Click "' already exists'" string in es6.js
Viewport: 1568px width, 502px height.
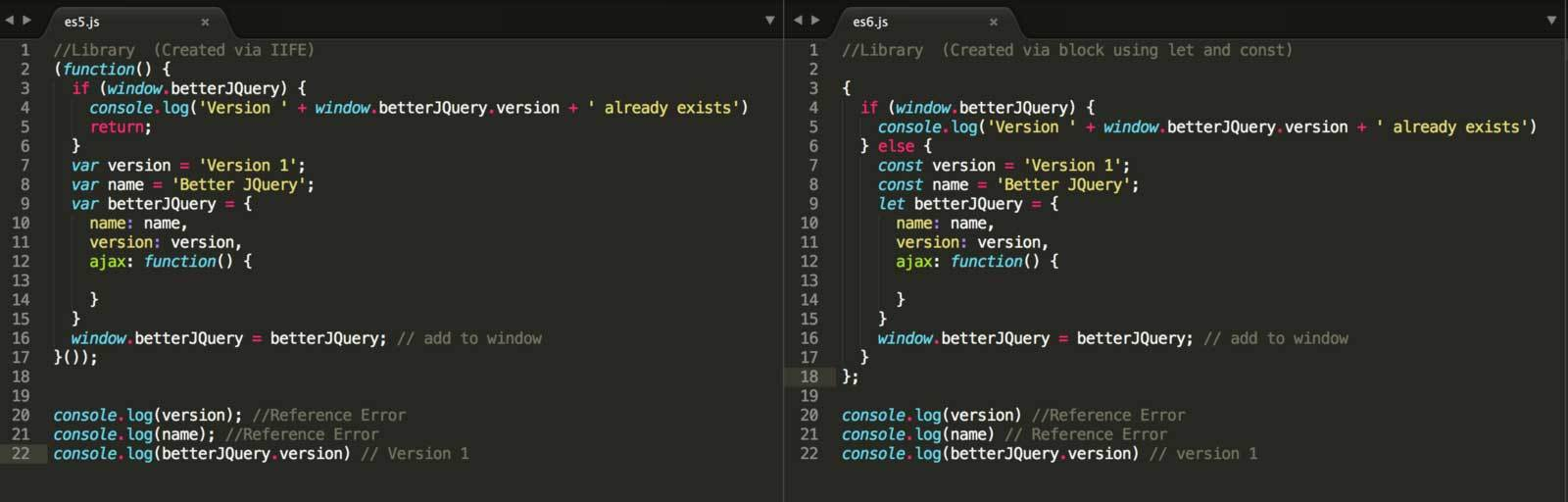pyautogui.click(x=1450, y=126)
